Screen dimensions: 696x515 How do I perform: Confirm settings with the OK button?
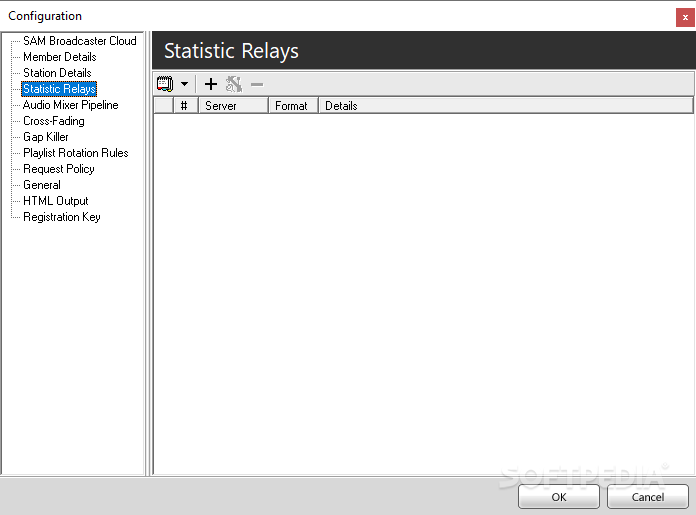(x=559, y=497)
